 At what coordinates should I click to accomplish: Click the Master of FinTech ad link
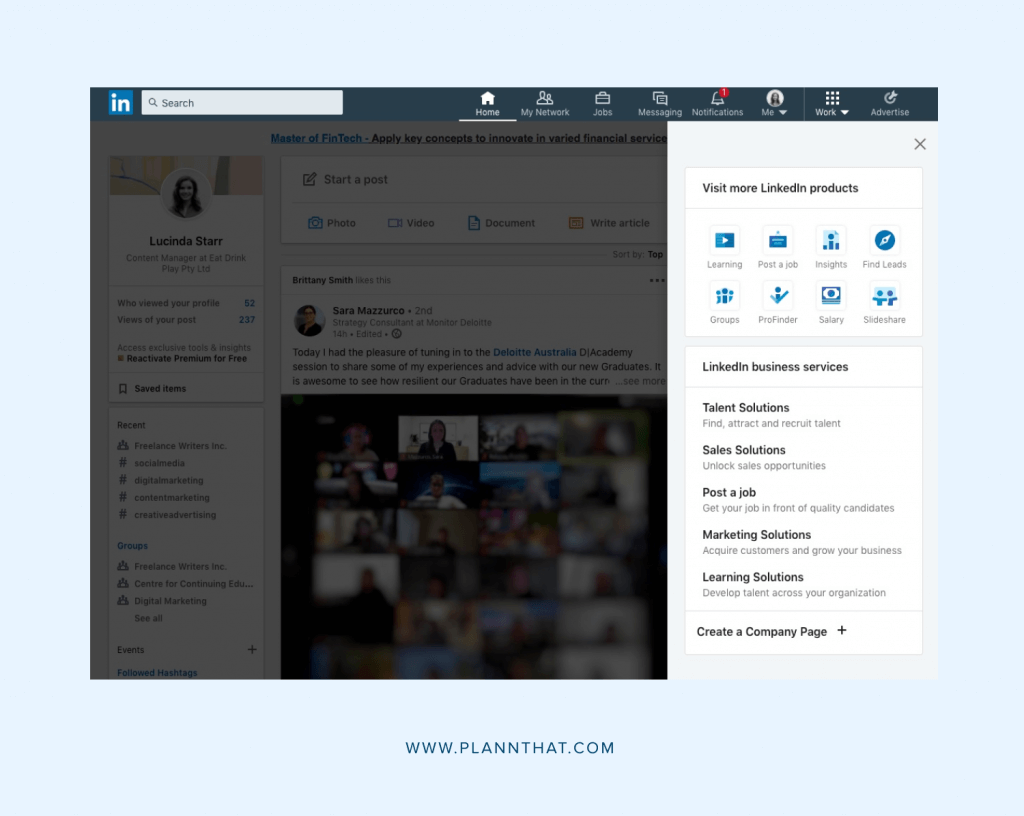tap(468, 138)
